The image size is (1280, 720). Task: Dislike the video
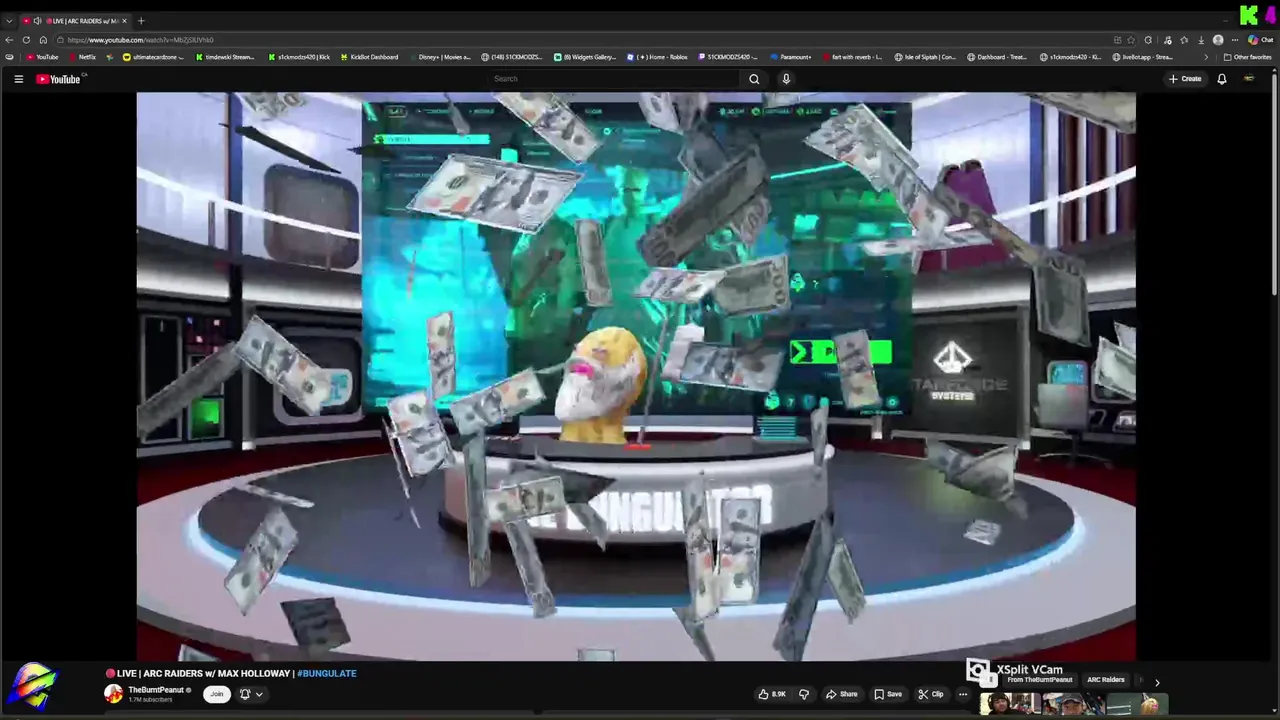coord(803,694)
